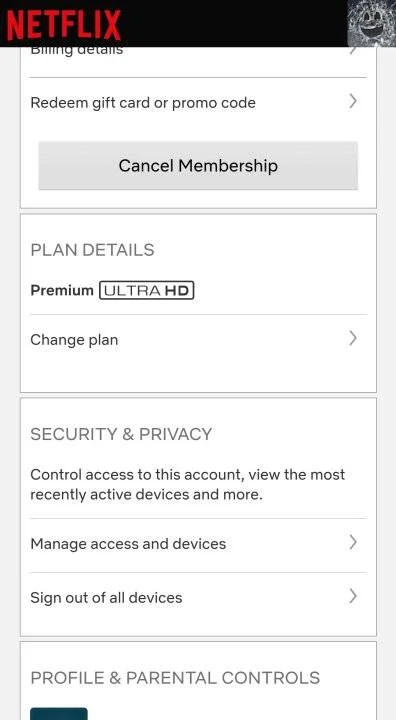Tap the Profile & Parental Controls heading
396x720 pixels.
click(175, 678)
